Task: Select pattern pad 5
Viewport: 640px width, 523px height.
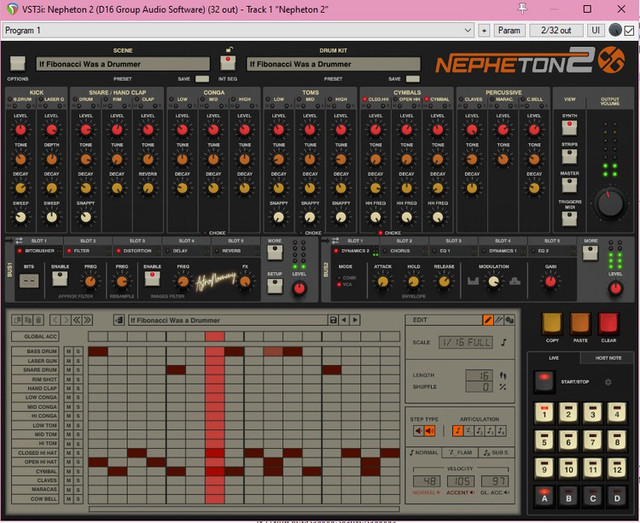Action: click(544, 441)
